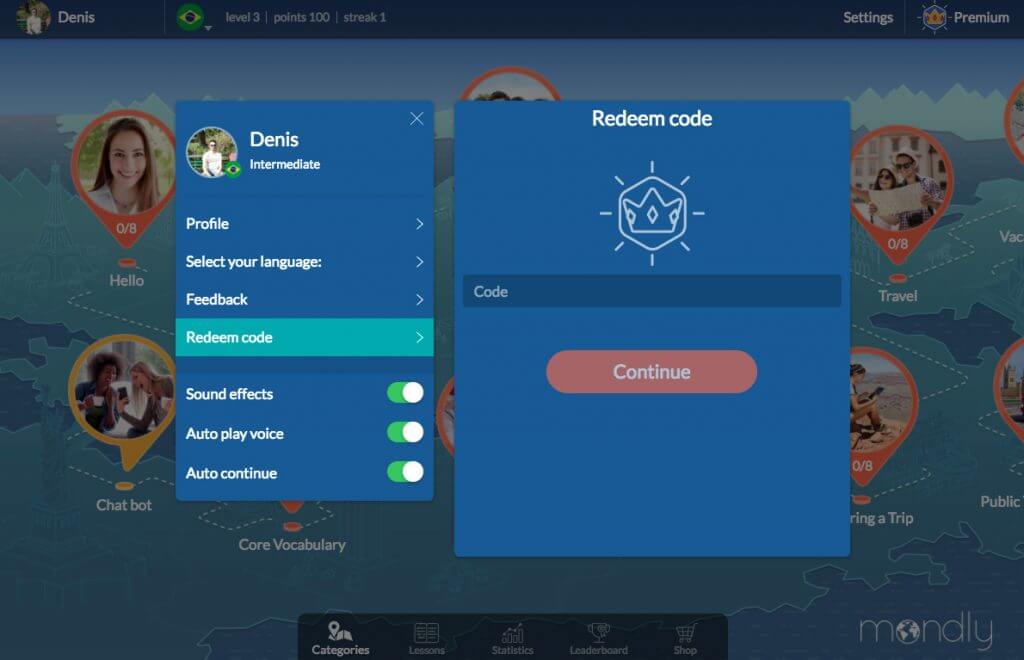Image resolution: width=1024 pixels, height=660 pixels.
Task: Toggle Auto continue off
Action: point(404,473)
